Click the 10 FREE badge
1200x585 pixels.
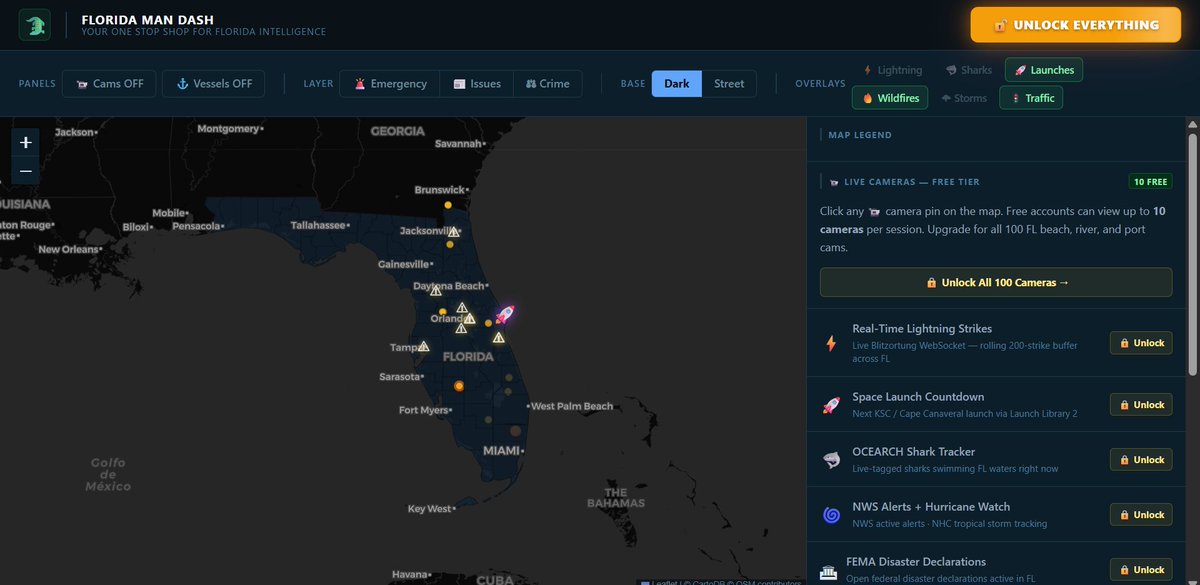click(x=1150, y=182)
